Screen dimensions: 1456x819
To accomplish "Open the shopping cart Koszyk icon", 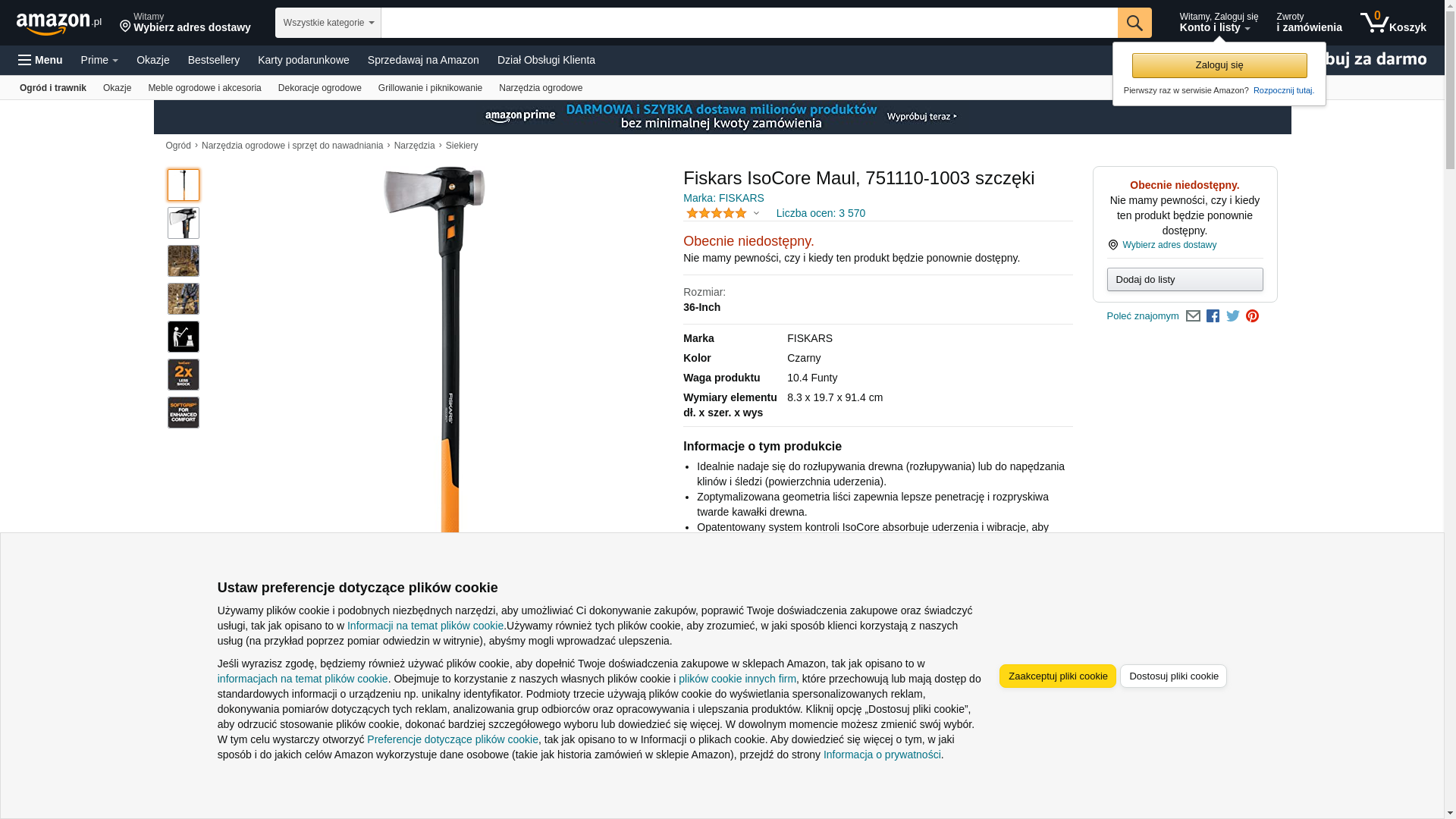I will (x=1392, y=23).
